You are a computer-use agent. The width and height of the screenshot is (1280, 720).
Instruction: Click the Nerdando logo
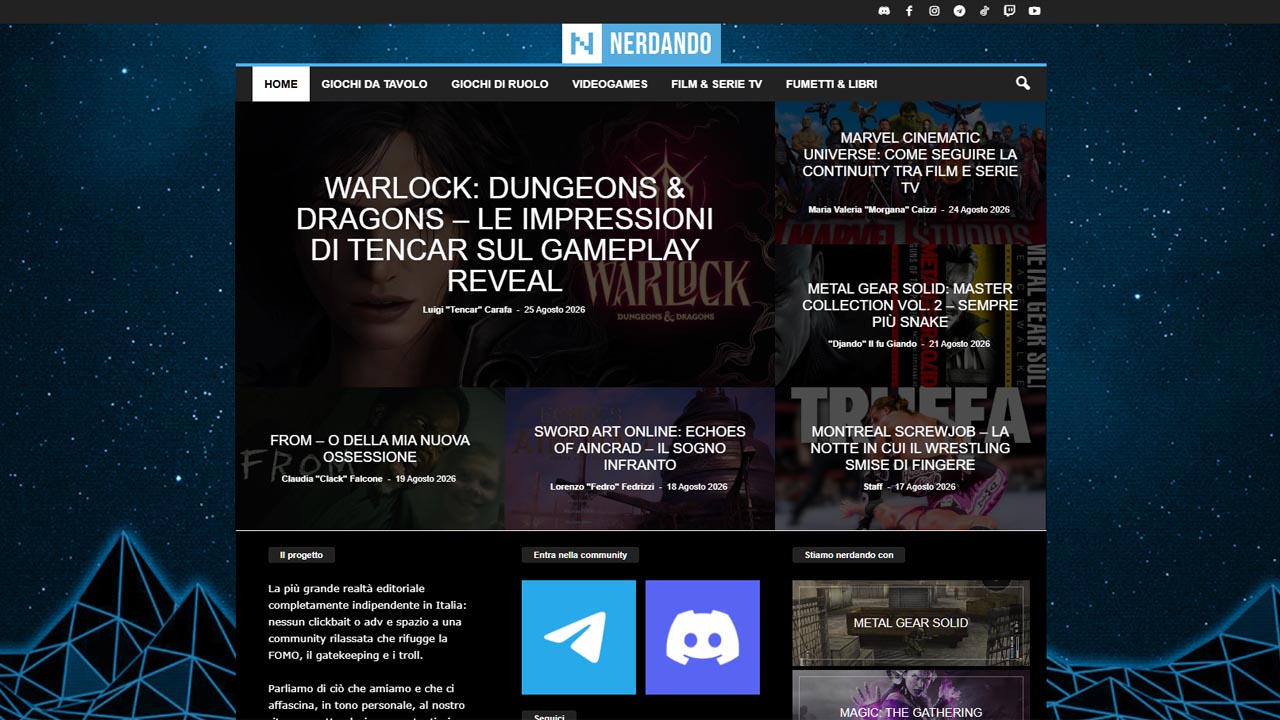coord(641,44)
